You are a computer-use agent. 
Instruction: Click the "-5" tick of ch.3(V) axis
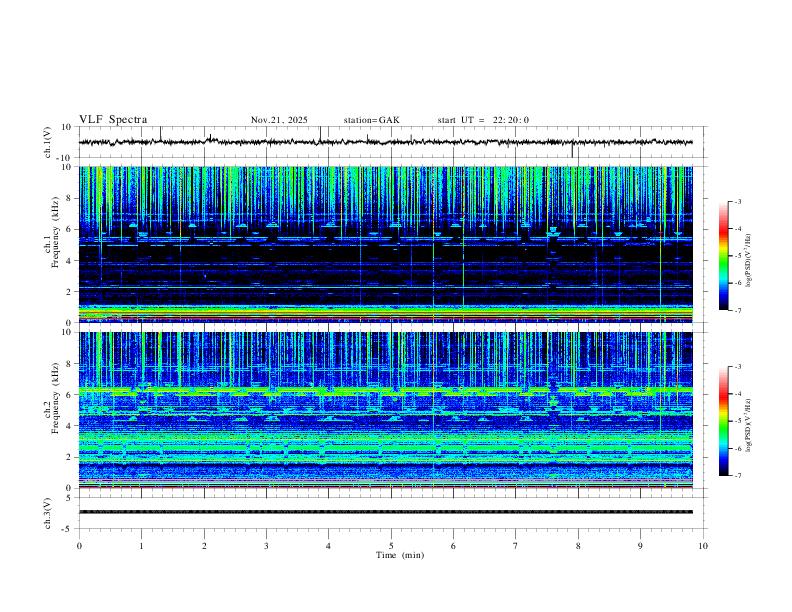(68, 529)
